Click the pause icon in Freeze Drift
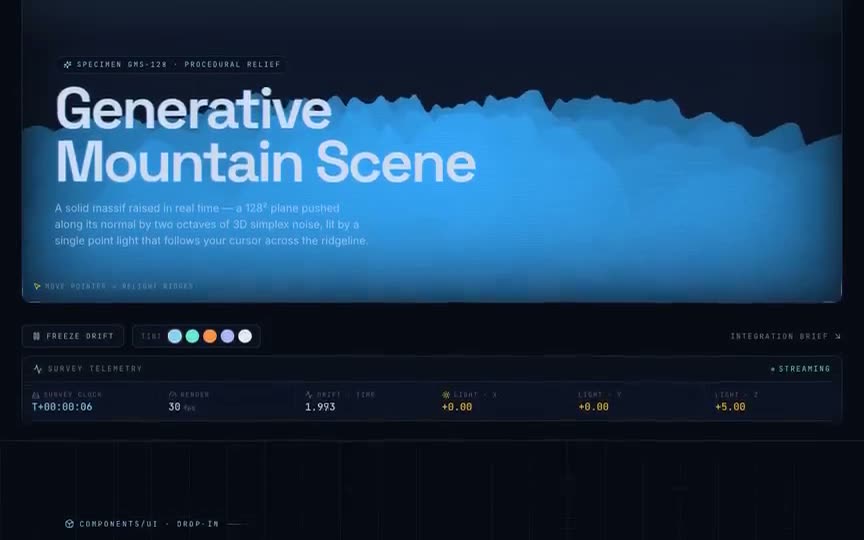 [x=36, y=336]
